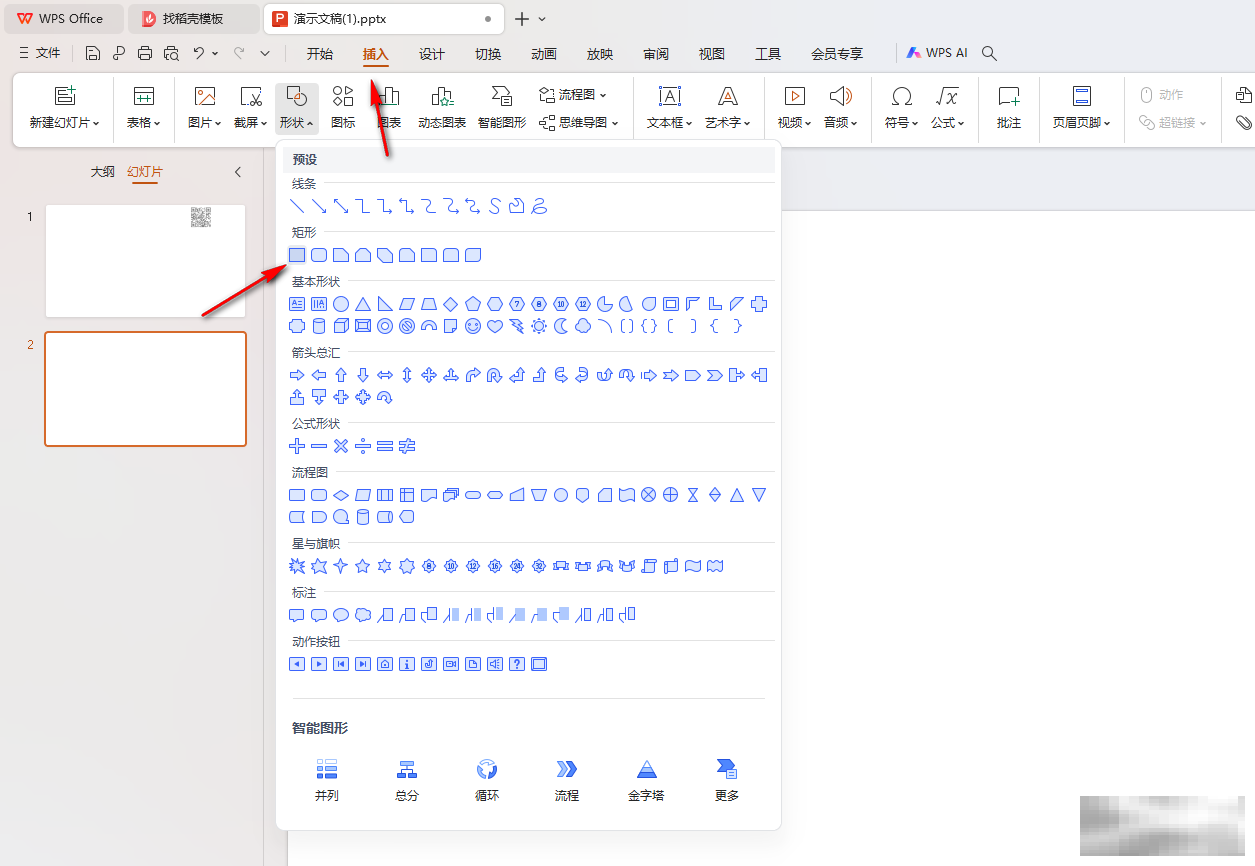The image size is (1255, 866).
Task: Choose the 金字塔 smart graphic
Action: pyautogui.click(x=646, y=780)
